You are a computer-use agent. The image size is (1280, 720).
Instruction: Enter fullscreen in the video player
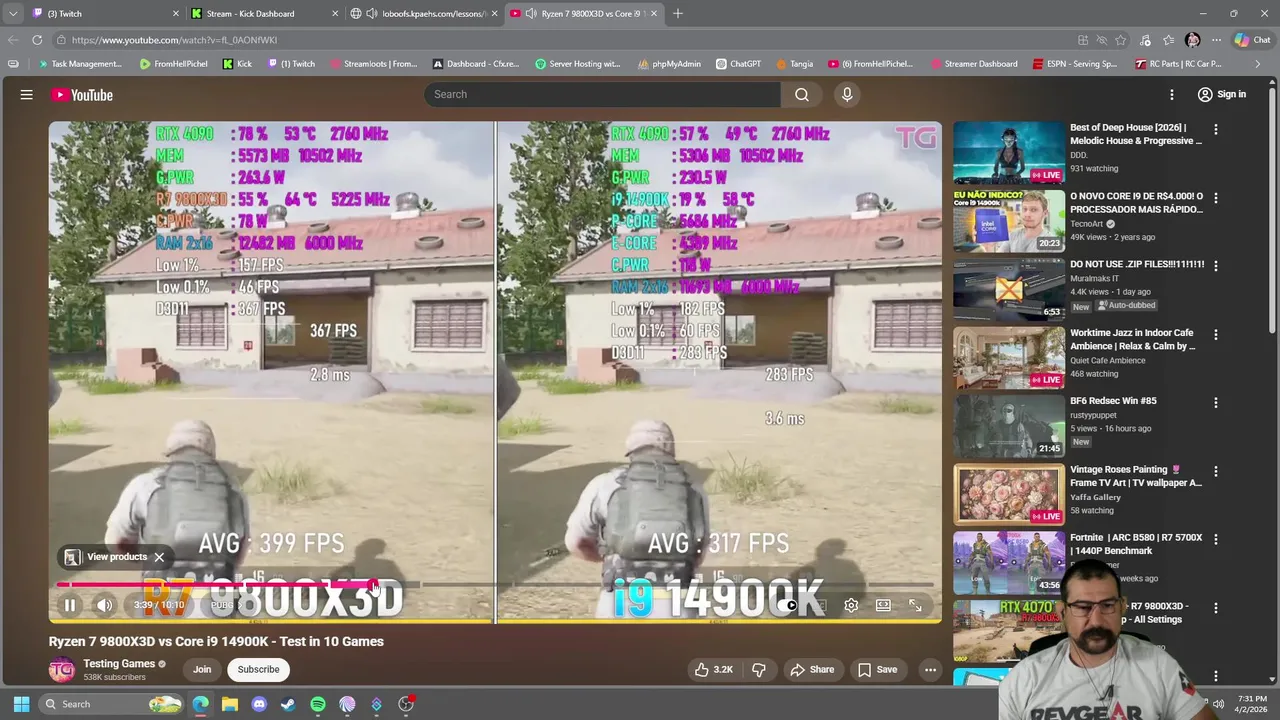point(915,605)
